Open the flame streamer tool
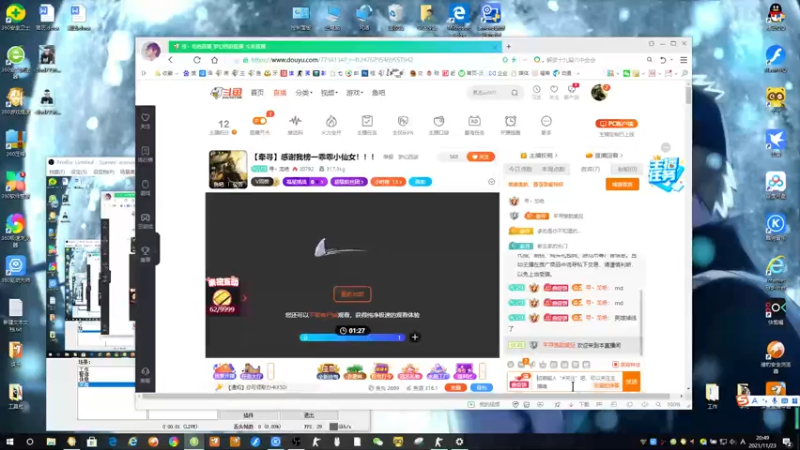The width and height of the screenshot is (800, 450). pos(331,121)
